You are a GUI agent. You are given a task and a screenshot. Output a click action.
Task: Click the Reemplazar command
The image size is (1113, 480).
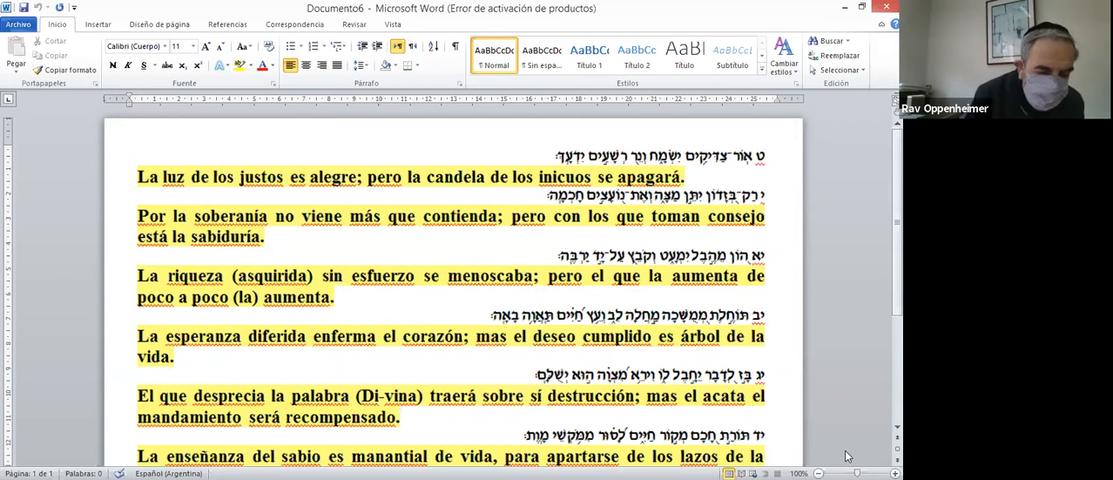pyautogui.click(x=834, y=55)
